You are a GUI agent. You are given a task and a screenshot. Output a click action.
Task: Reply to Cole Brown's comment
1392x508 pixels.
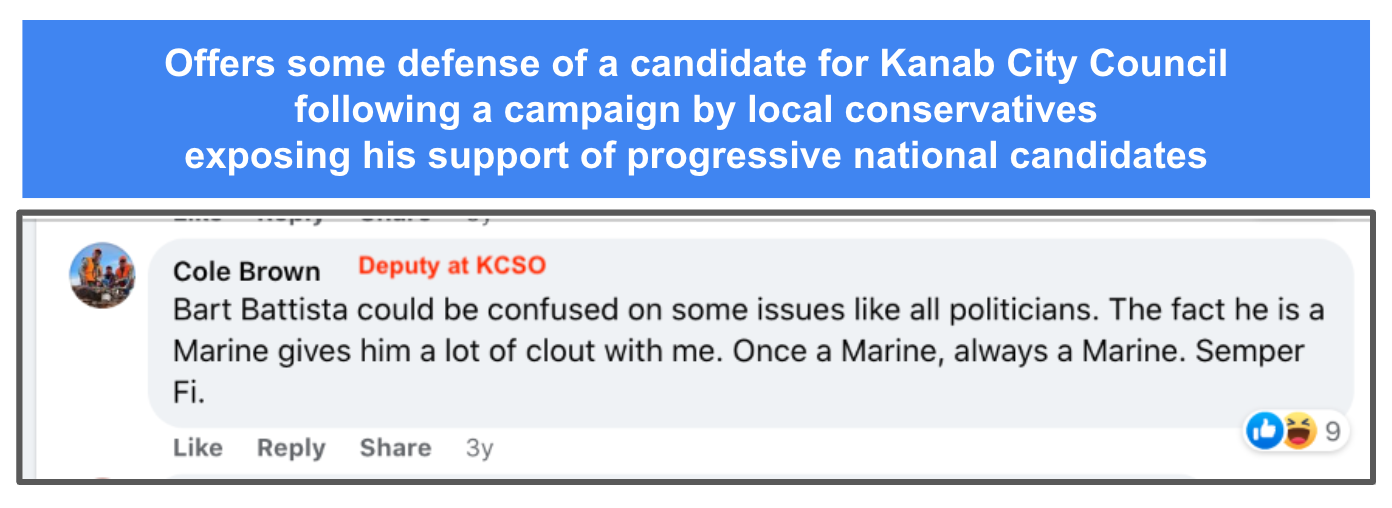coord(291,448)
